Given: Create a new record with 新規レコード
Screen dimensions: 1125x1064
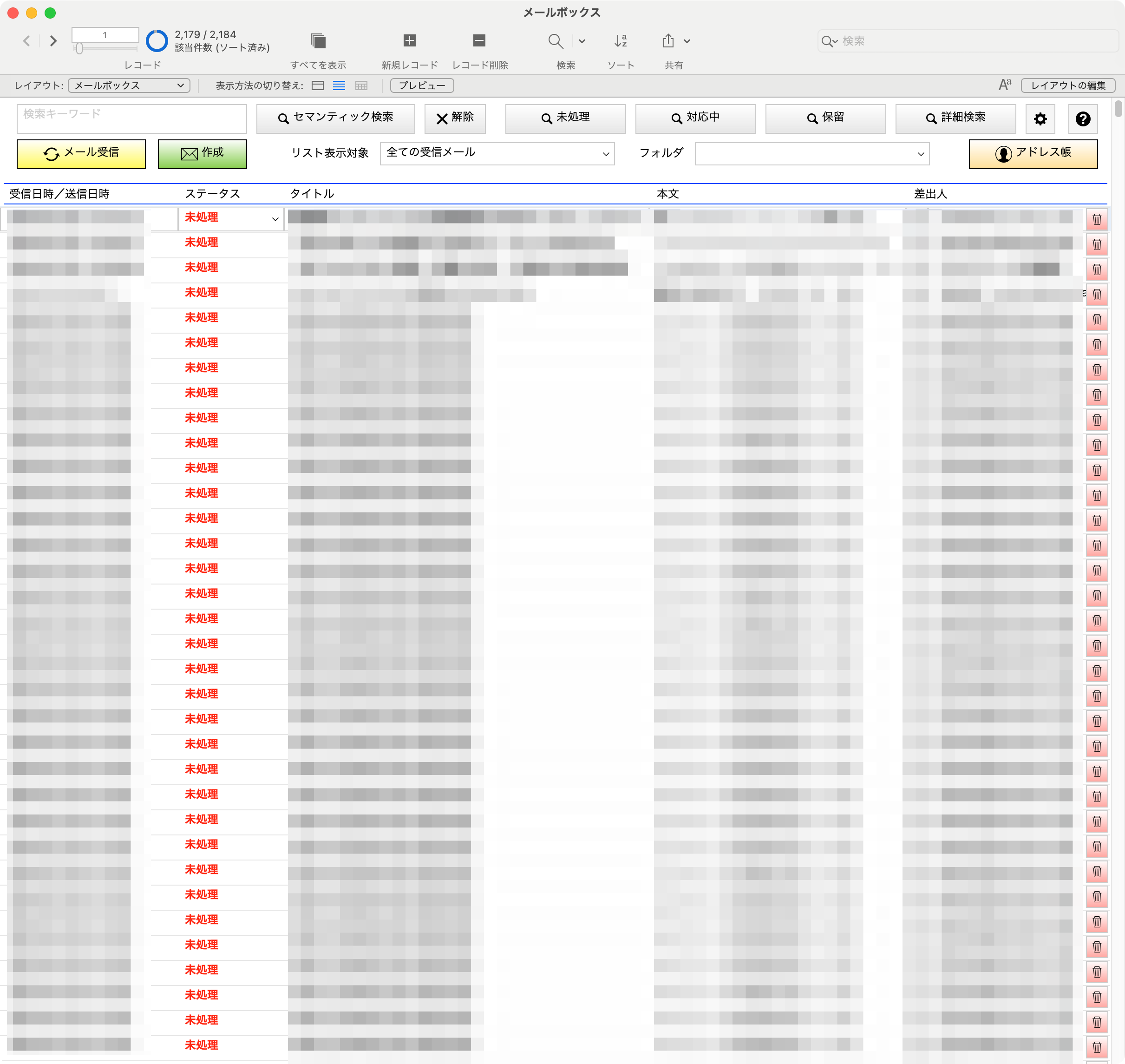Looking at the screenshot, I should coord(409,40).
